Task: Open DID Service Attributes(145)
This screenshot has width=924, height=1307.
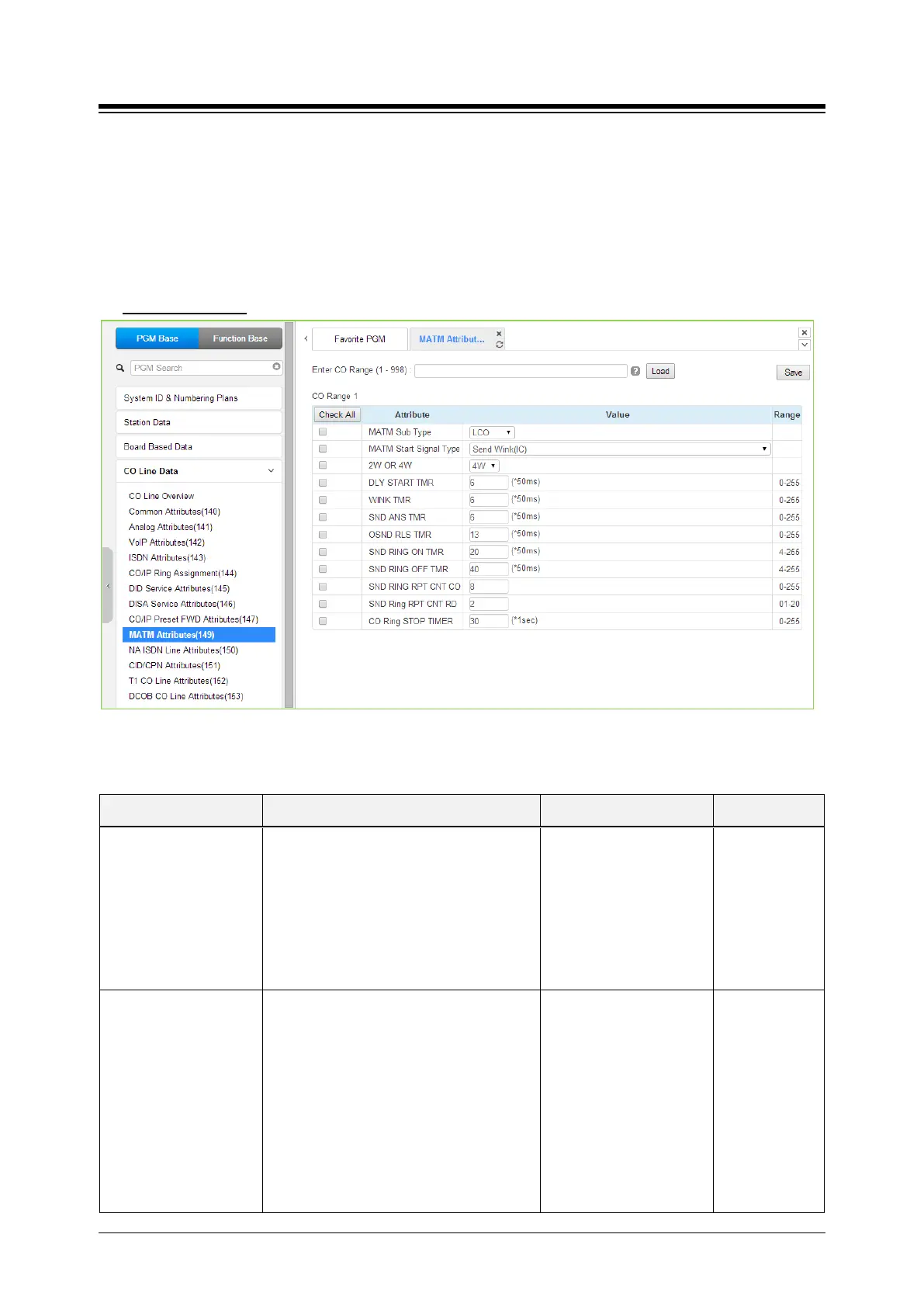Action: click(179, 588)
